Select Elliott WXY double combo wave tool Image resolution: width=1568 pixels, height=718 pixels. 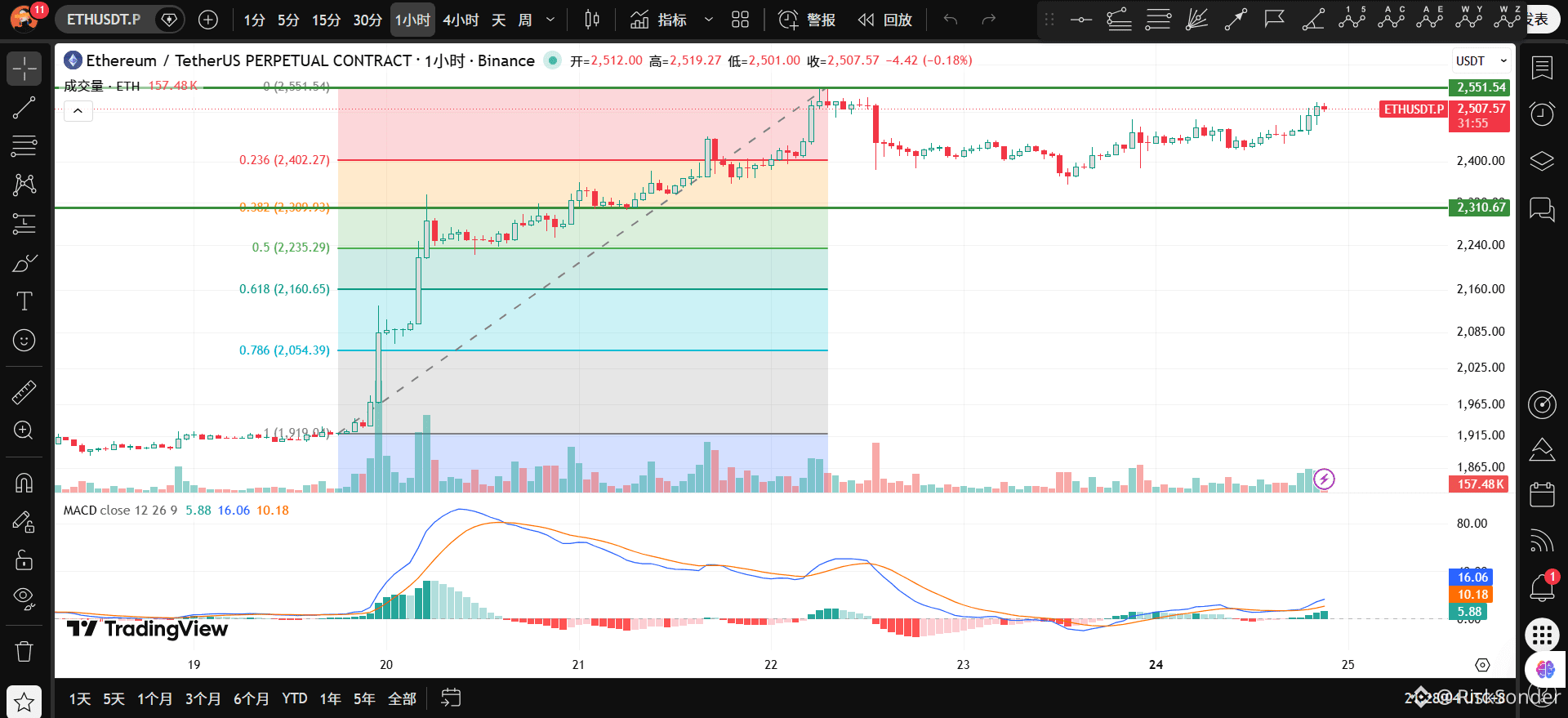pos(1468,18)
